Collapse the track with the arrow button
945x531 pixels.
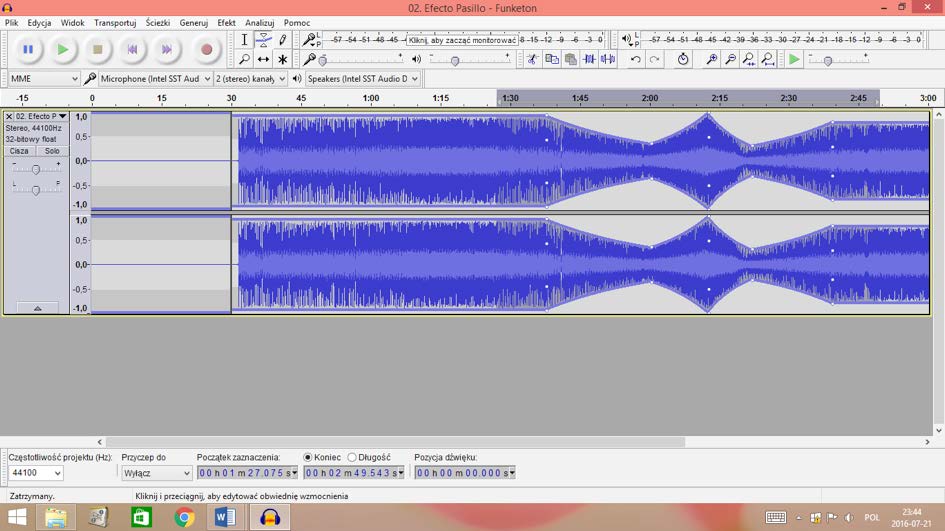click(x=37, y=308)
